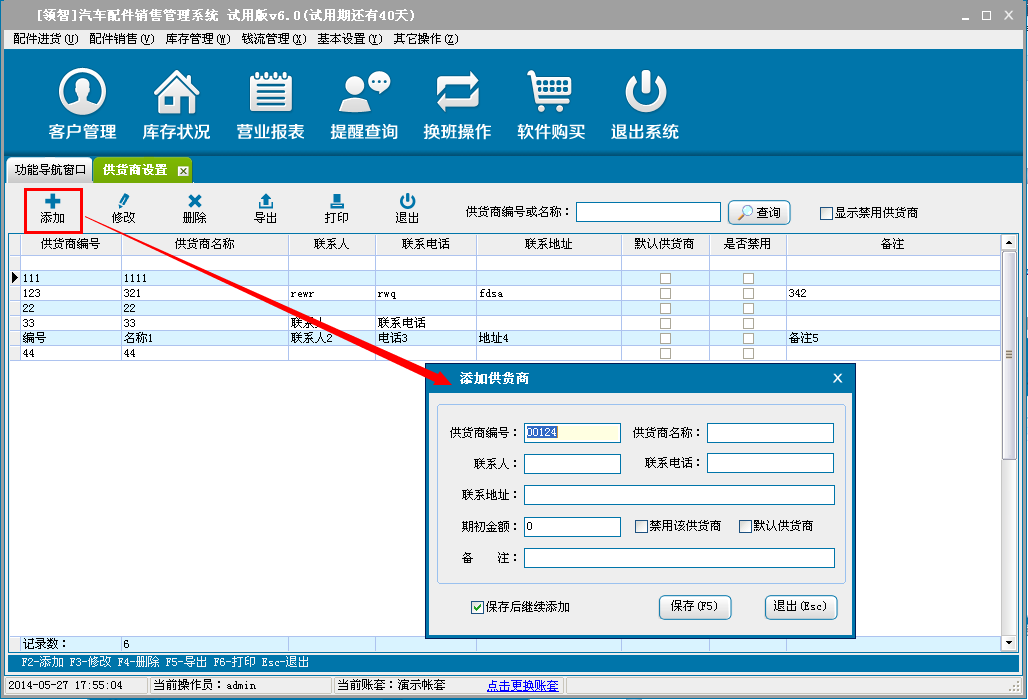The height and width of the screenshot is (700, 1028).
Task: Open 软件购买 shopping cart icon
Action: (551, 94)
